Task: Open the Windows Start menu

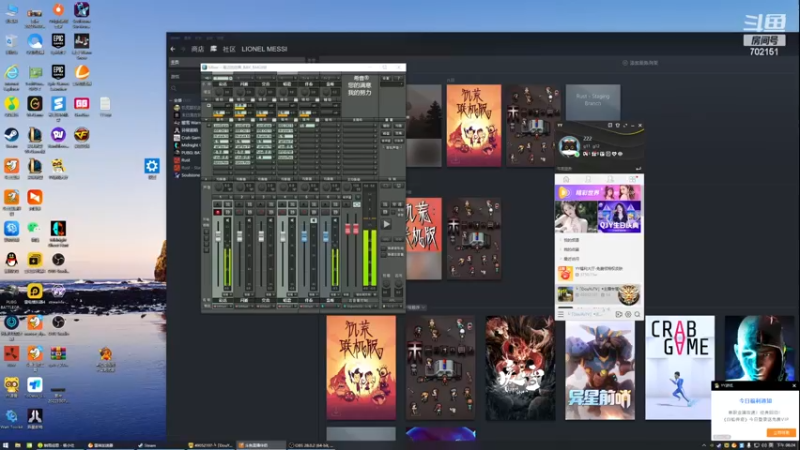Action: tap(6, 445)
